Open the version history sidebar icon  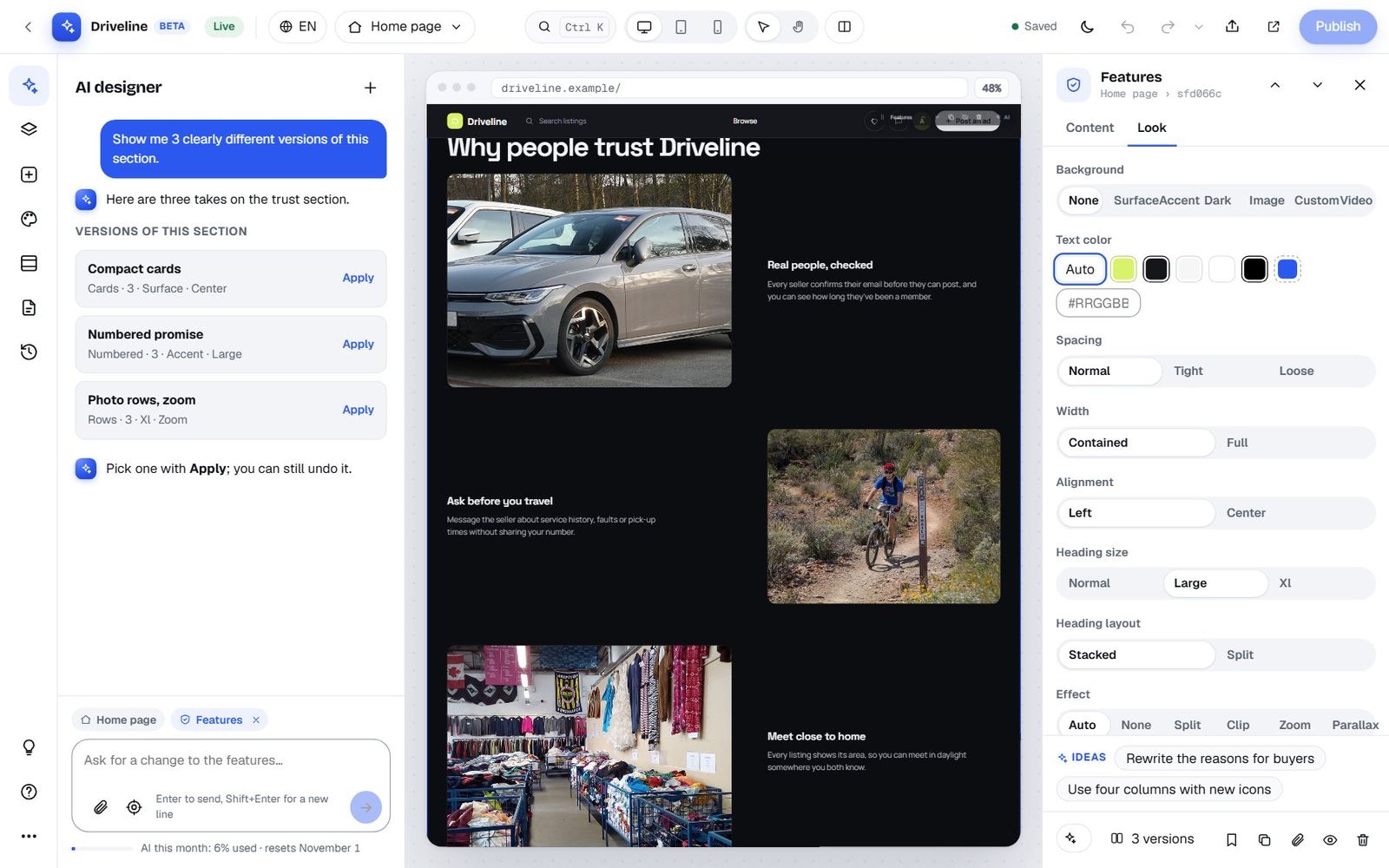[29, 352]
